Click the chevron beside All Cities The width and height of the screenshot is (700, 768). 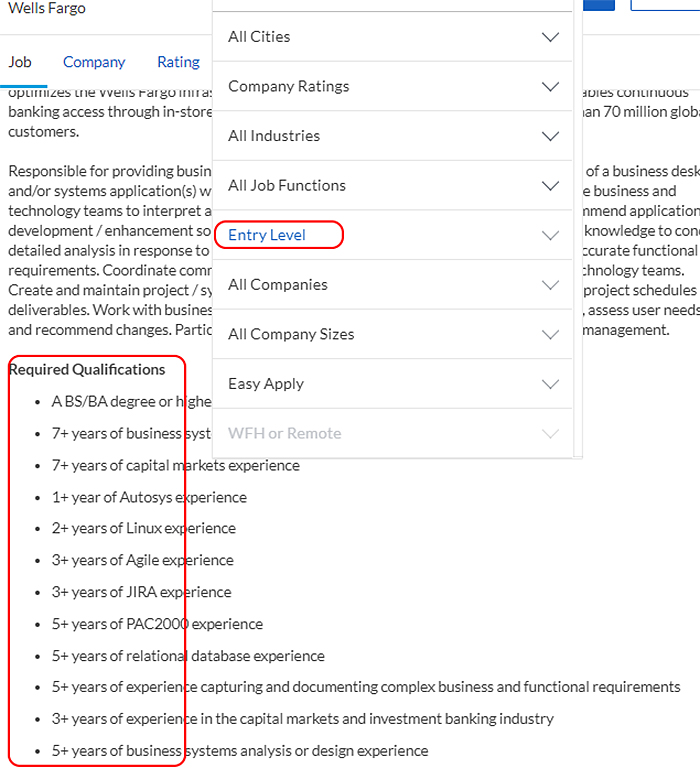549,37
